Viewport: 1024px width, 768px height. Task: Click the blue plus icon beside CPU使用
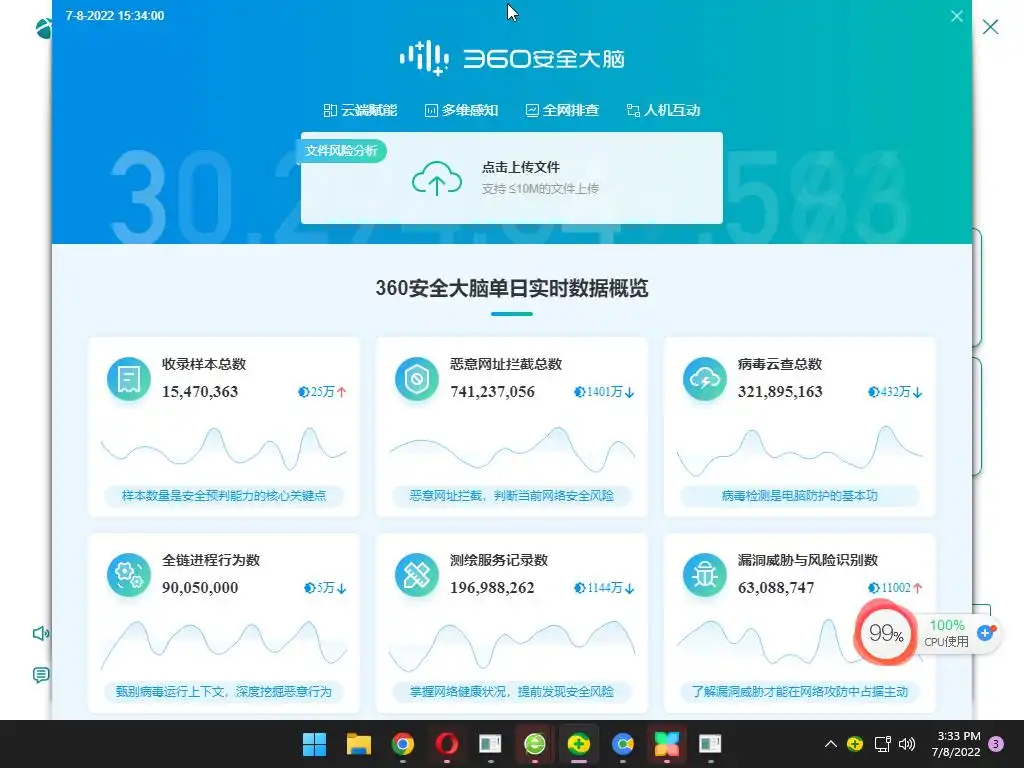coord(985,632)
